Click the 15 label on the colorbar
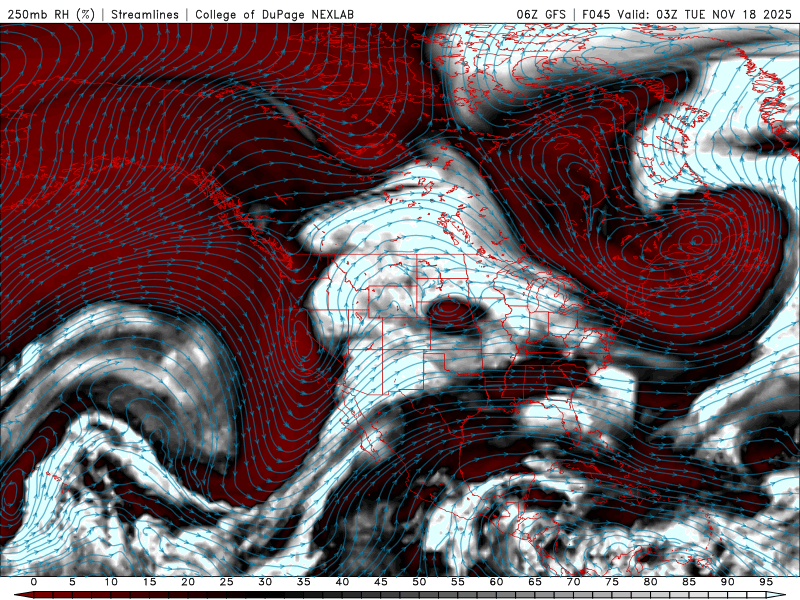 click(x=149, y=582)
